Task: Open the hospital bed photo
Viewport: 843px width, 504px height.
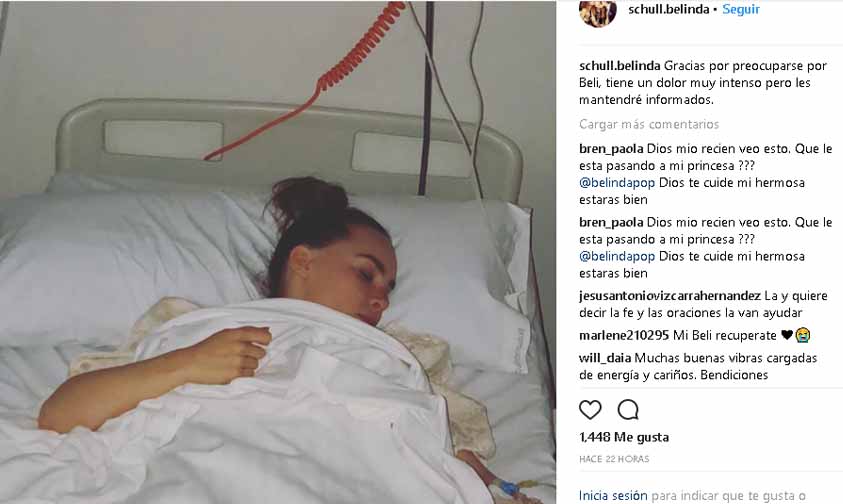Action: click(x=278, y=252)
